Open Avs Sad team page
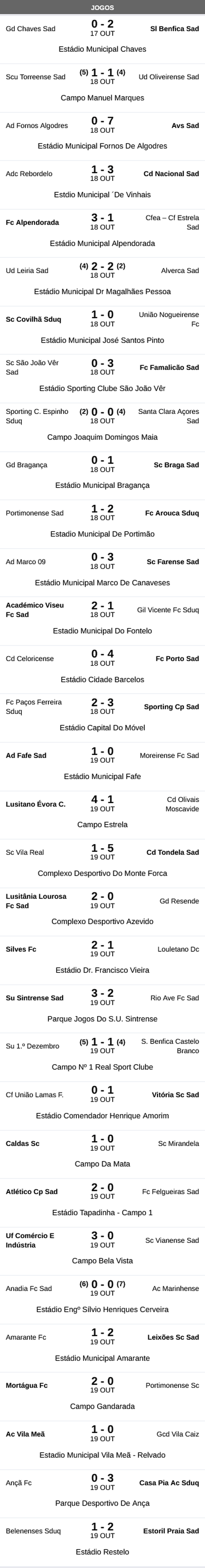The width and height of the screenshot is (205, 1568). tap(185, 125)
